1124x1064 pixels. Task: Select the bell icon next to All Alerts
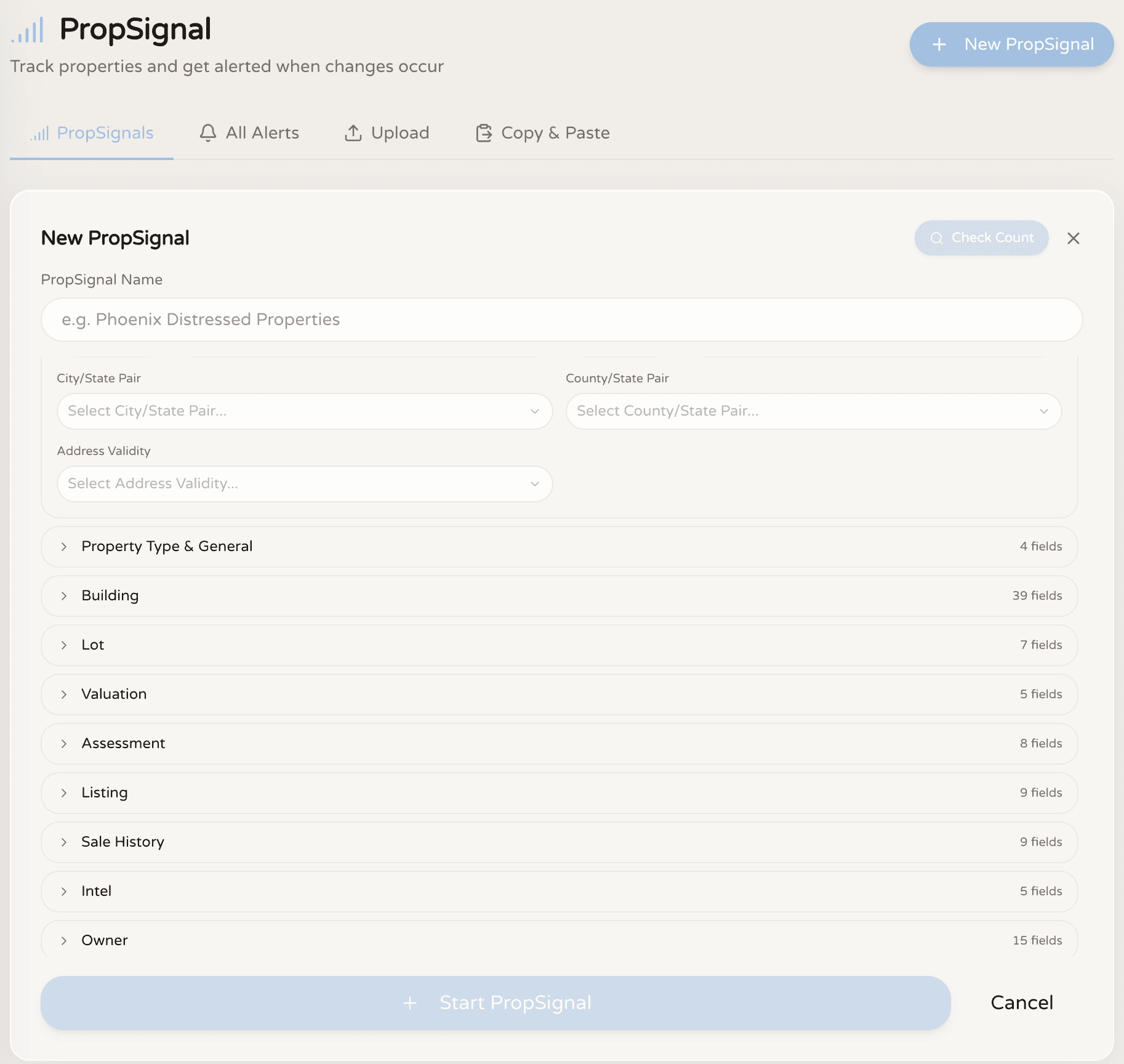coord(208,133)
